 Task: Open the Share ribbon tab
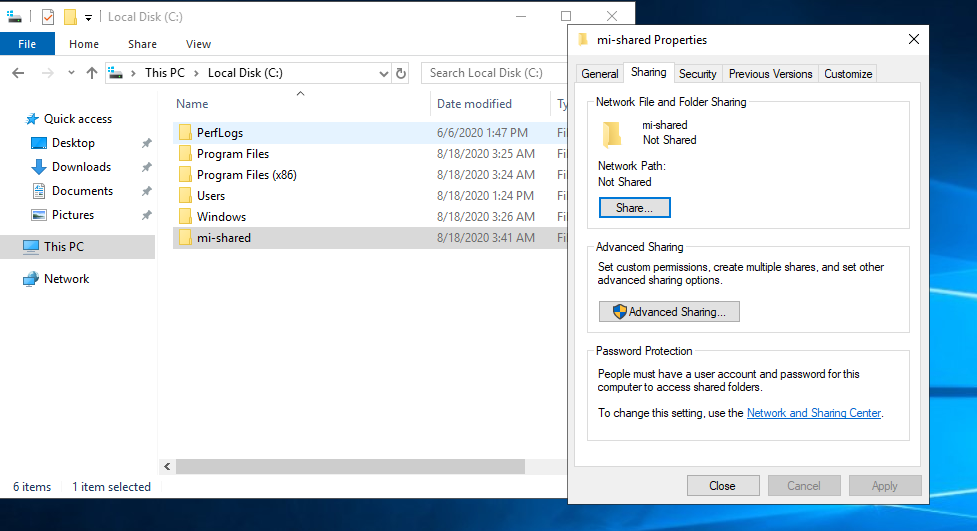point(142,44)
